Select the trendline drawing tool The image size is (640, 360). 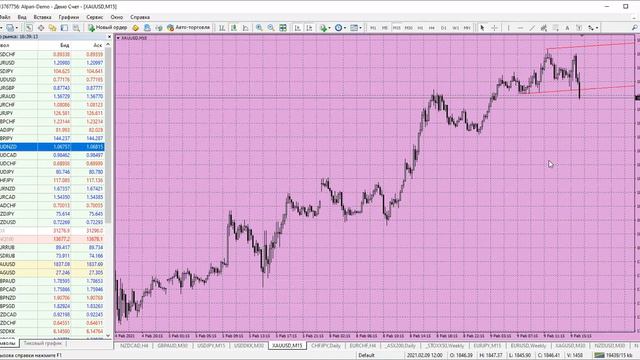[x=532, y=28]
